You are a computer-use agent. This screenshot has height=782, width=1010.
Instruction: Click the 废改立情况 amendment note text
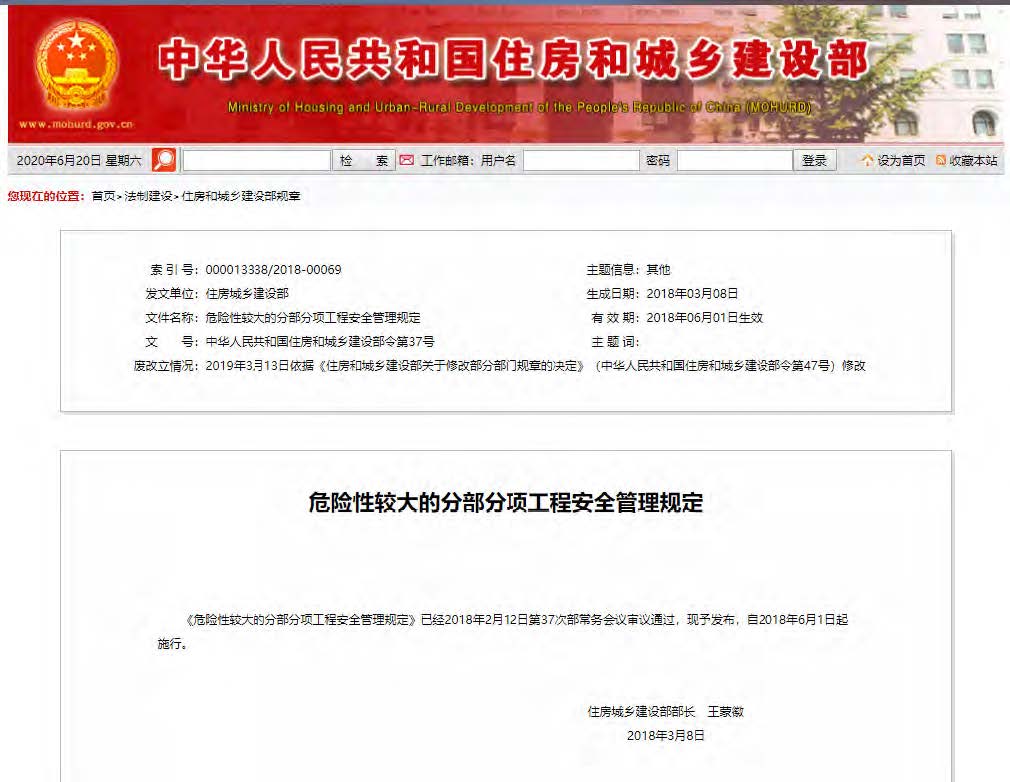[535, 366]
